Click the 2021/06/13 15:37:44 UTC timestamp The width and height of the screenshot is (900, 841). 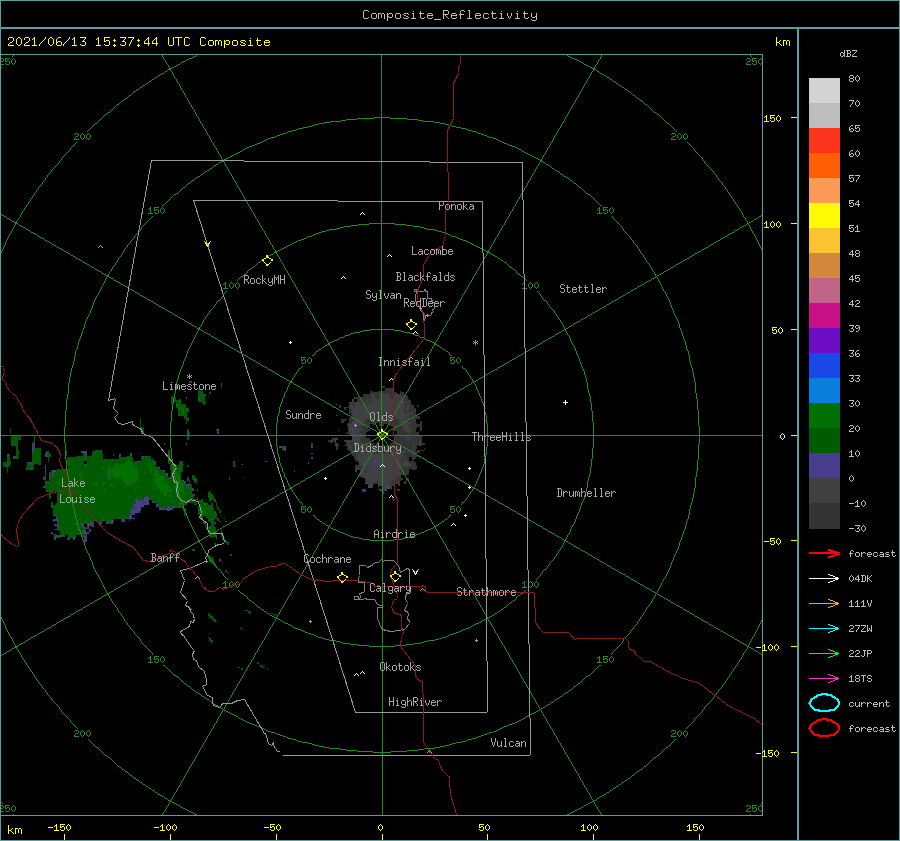click(x=138, y=42)
